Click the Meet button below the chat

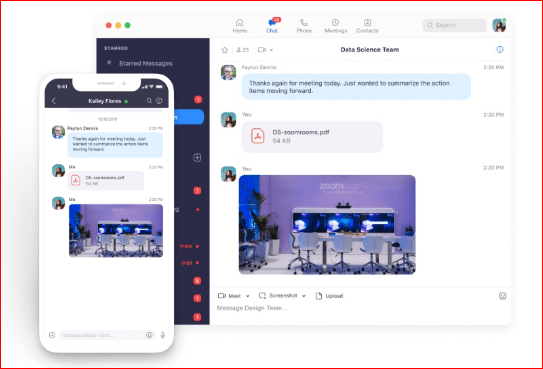coord(230,296)
